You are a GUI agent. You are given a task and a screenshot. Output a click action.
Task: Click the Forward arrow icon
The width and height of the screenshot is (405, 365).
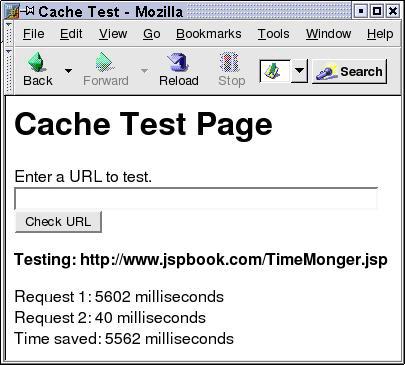tap(105, 62)
